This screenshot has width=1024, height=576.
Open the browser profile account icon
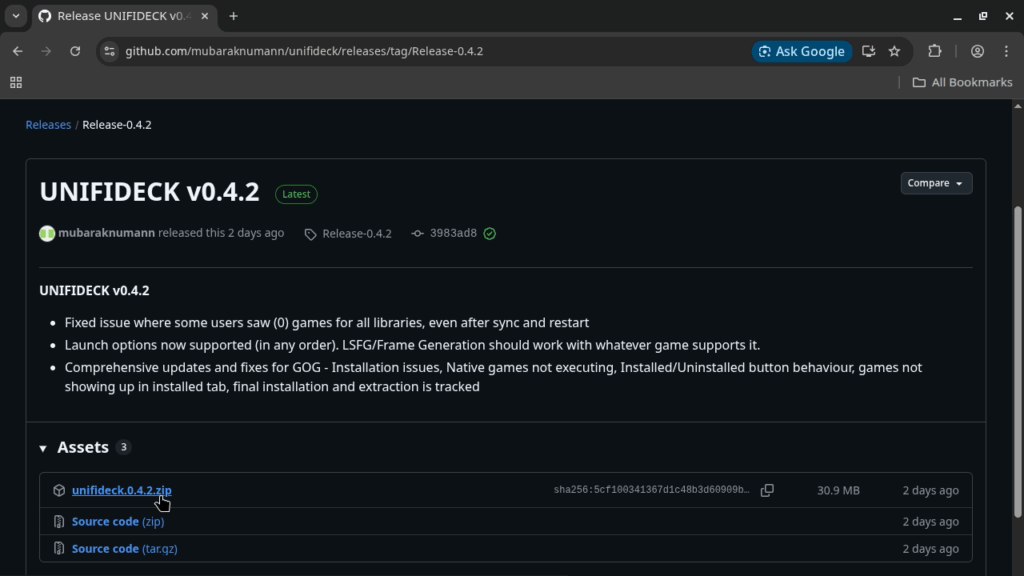(975, 51)
